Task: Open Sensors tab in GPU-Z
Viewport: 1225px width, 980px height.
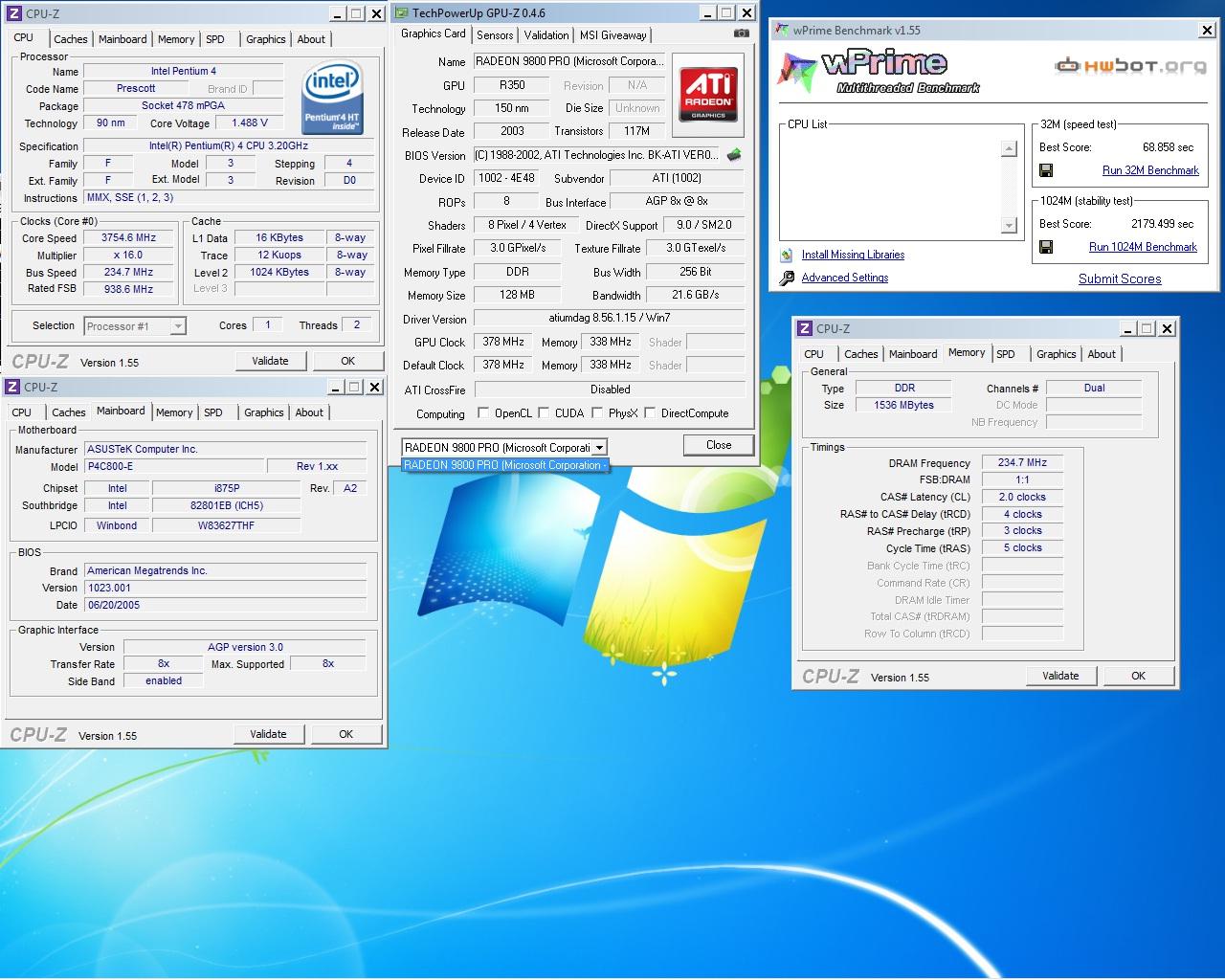Action: click(x=495, y=34)
